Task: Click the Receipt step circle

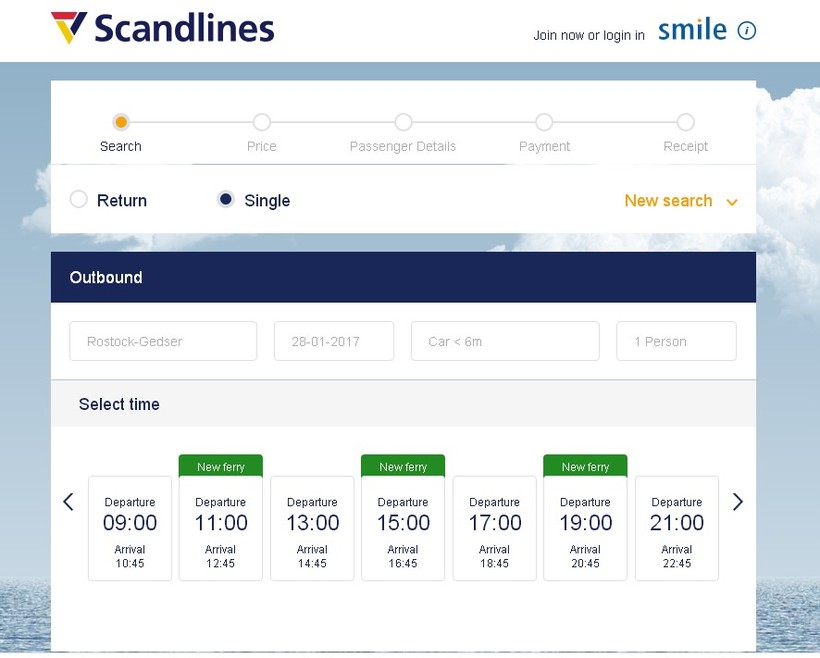Action: click(x=685, y=122)
